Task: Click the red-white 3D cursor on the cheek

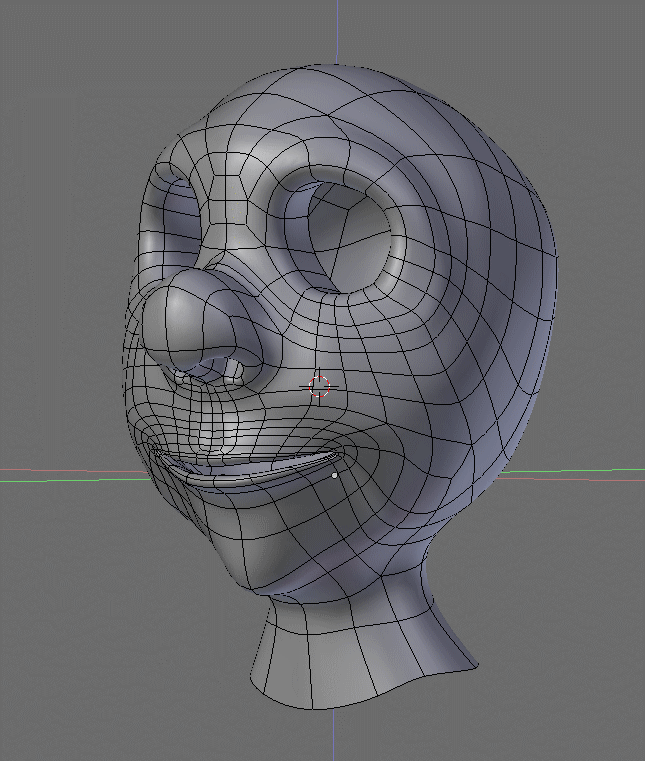Action: pyautogui.click(x=319, y=386)
